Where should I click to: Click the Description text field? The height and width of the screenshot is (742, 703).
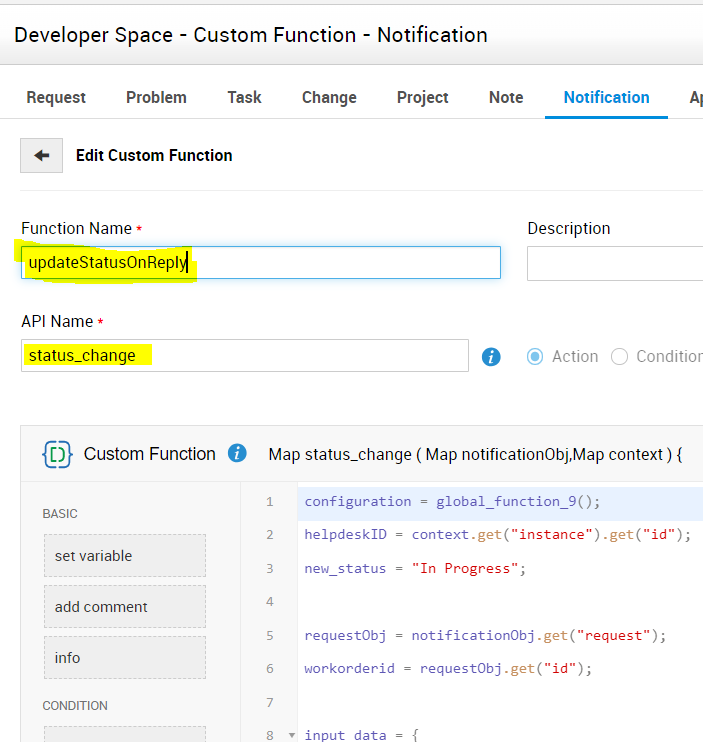pyautogui.click(x=615, y=263)
